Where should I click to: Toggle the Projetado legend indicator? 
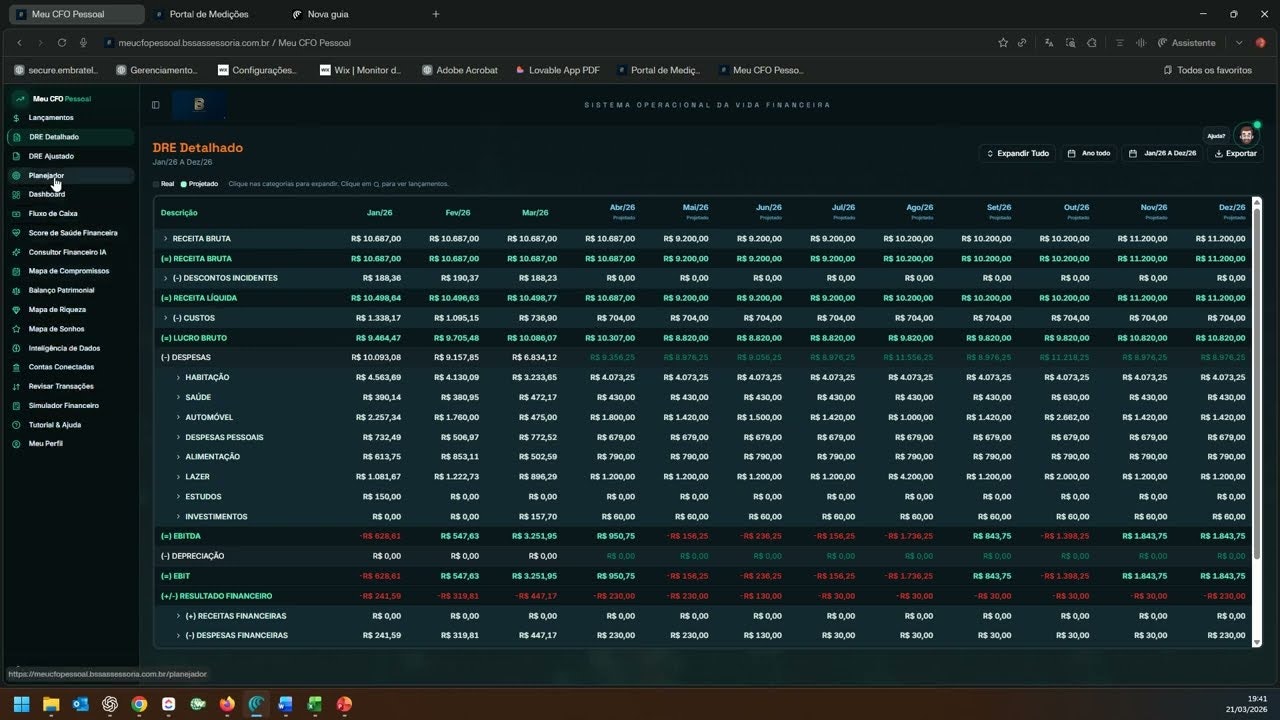coord(199,184)
